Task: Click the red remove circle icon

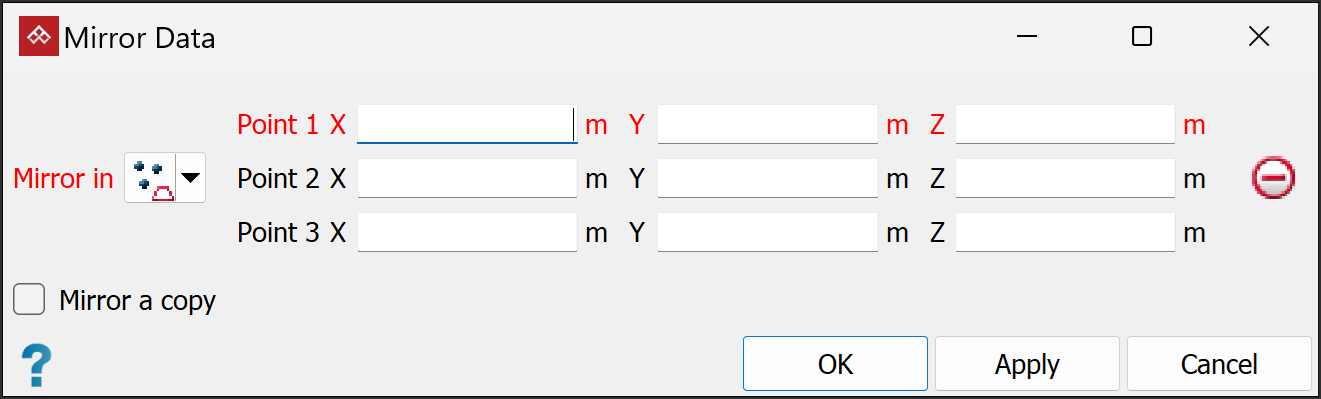Action: (x=1273, y=179)
